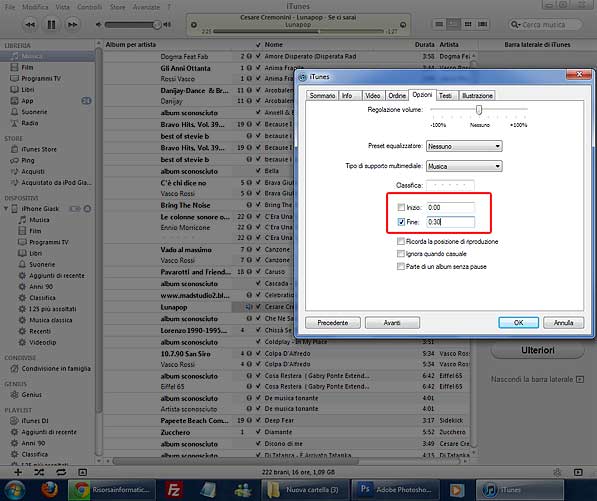Viewport: 597px width, 501px height.
Task: Pause playback with the pause button
Action: [x=51, y=25]
